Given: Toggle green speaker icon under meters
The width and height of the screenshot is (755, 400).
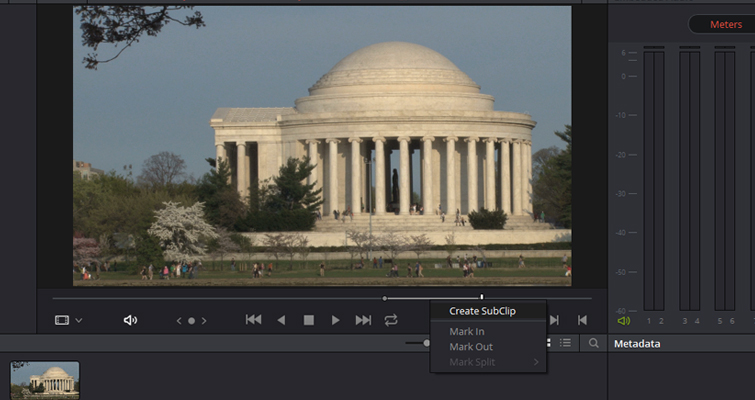Looking at the screenshot, I should (x=624, y=321).
